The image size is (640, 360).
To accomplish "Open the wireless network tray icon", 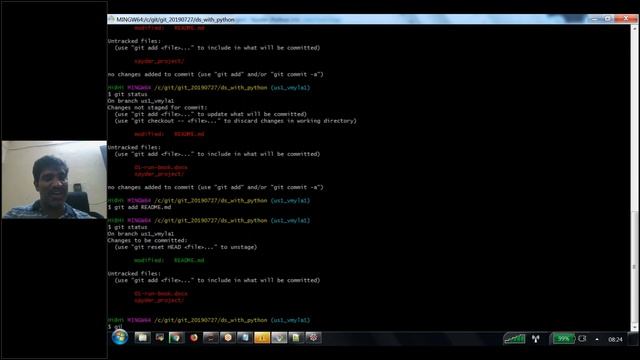I will coord(536,338).
